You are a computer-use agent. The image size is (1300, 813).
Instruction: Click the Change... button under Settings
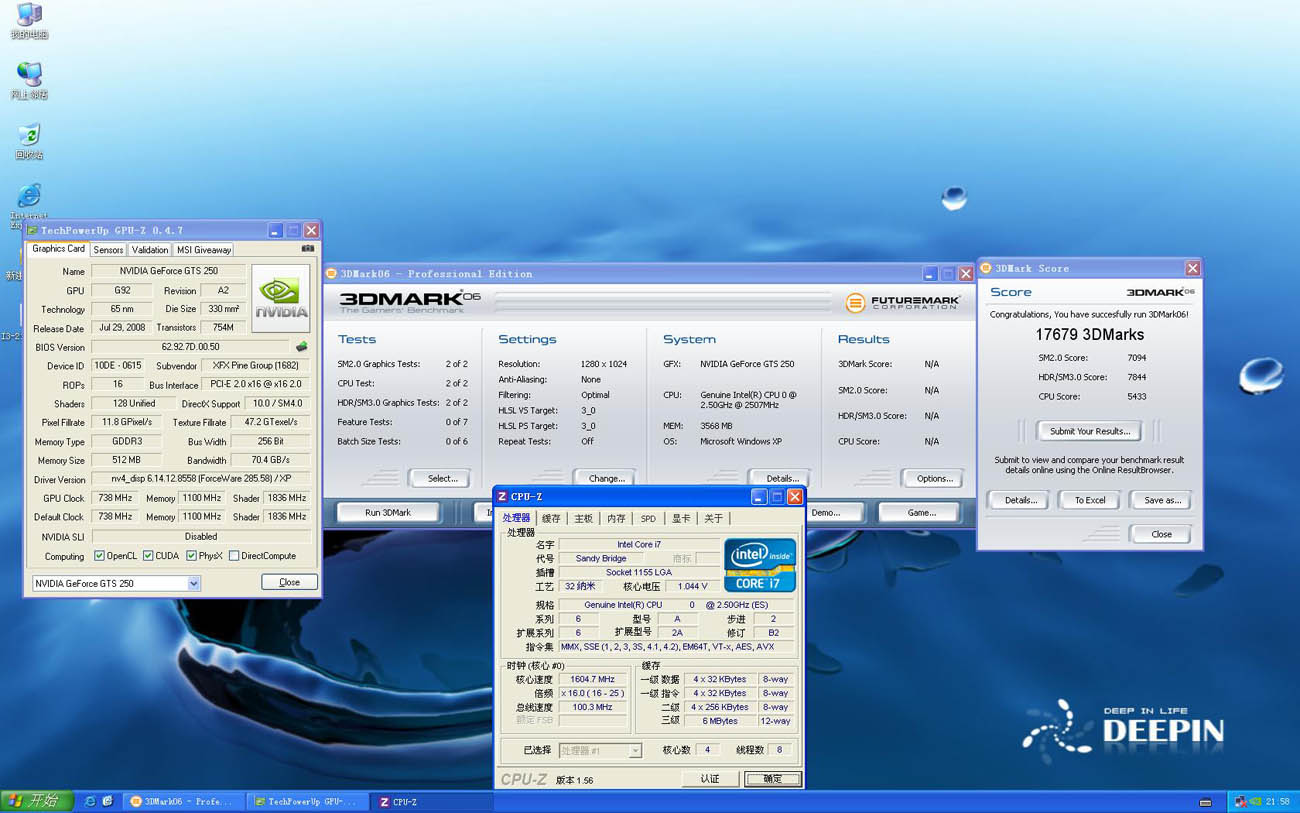point(606,478)
